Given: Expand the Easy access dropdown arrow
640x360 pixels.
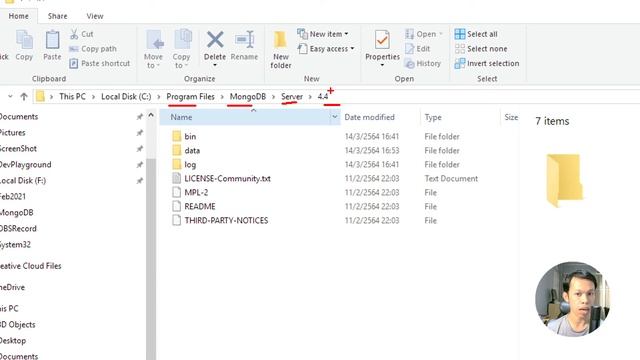Looking at the screenshot, I should (352, 49).
